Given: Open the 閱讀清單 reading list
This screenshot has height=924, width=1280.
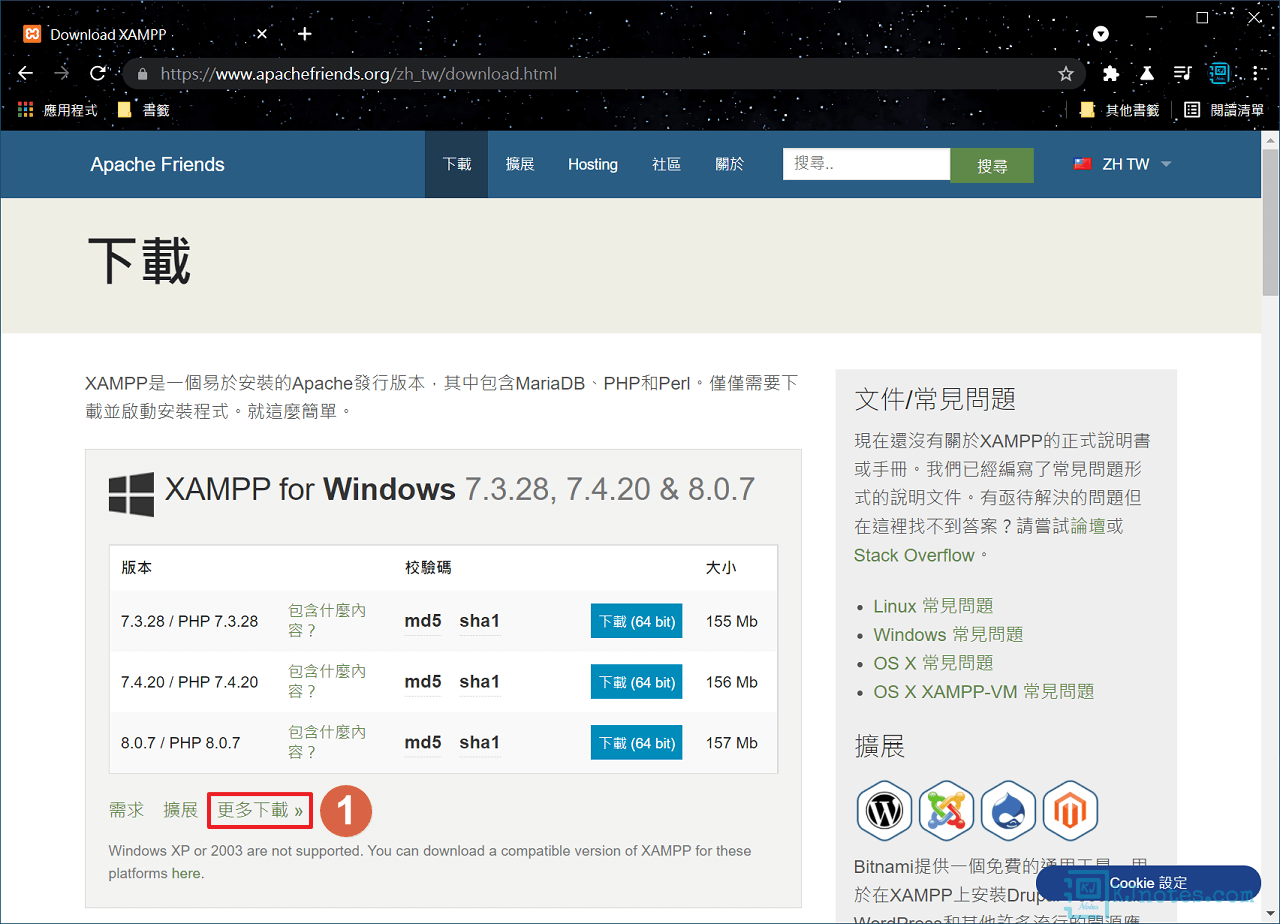Looking at the screenshot, I should click(1224, 110).
